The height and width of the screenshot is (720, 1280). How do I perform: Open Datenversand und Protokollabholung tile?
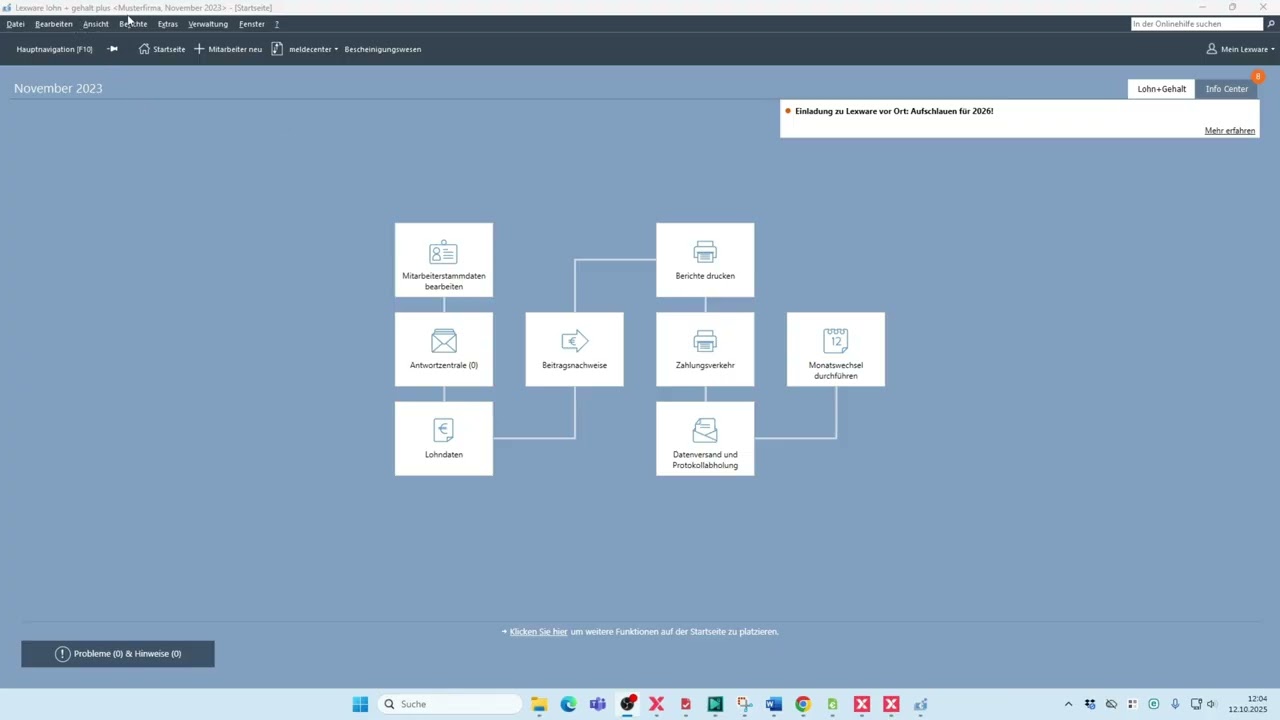point(705,438)
